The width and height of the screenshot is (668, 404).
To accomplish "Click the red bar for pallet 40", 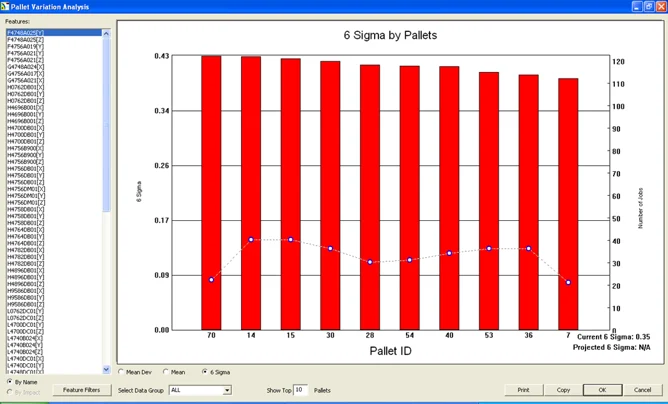I will click(449, 198).
